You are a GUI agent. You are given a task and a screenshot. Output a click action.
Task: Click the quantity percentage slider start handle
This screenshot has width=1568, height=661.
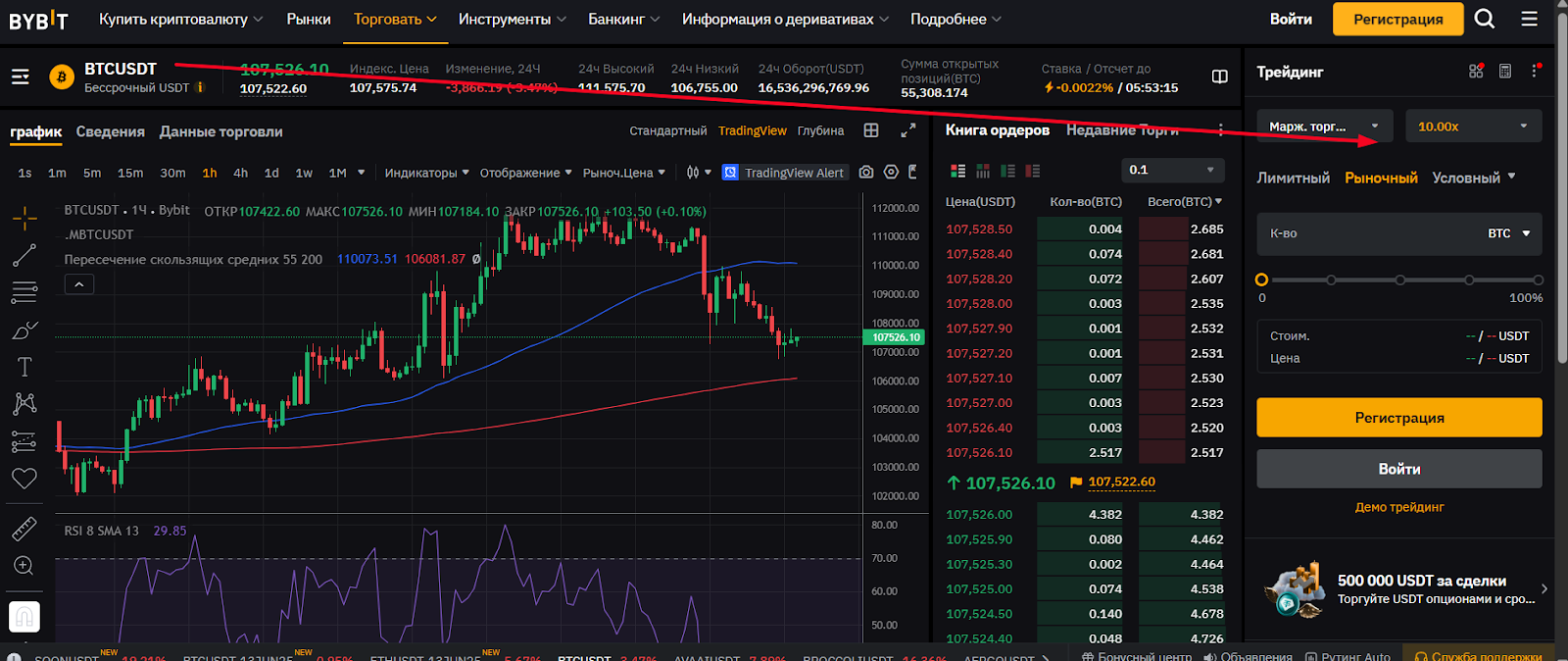pos(1262,280)
